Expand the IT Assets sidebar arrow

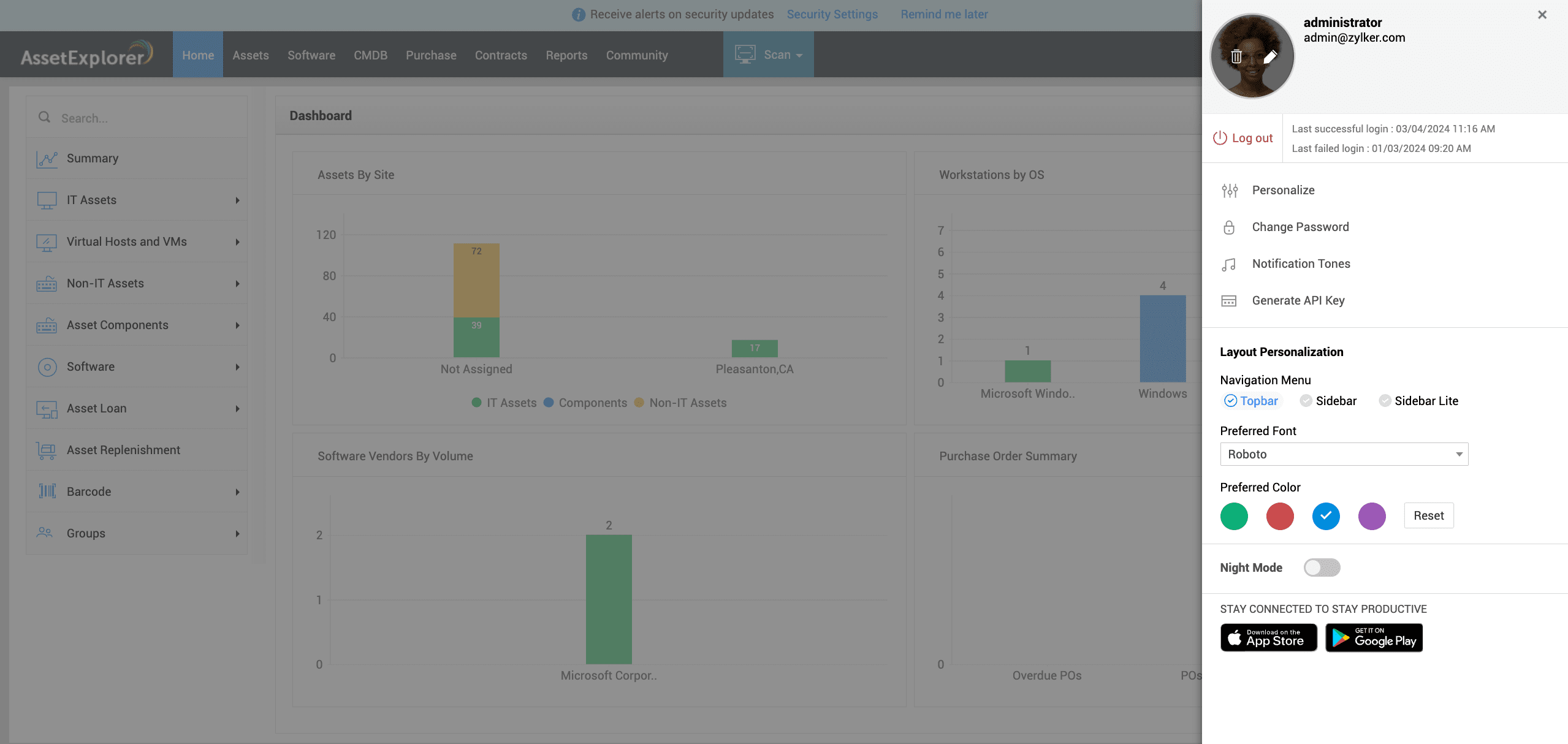coord(237,200)
